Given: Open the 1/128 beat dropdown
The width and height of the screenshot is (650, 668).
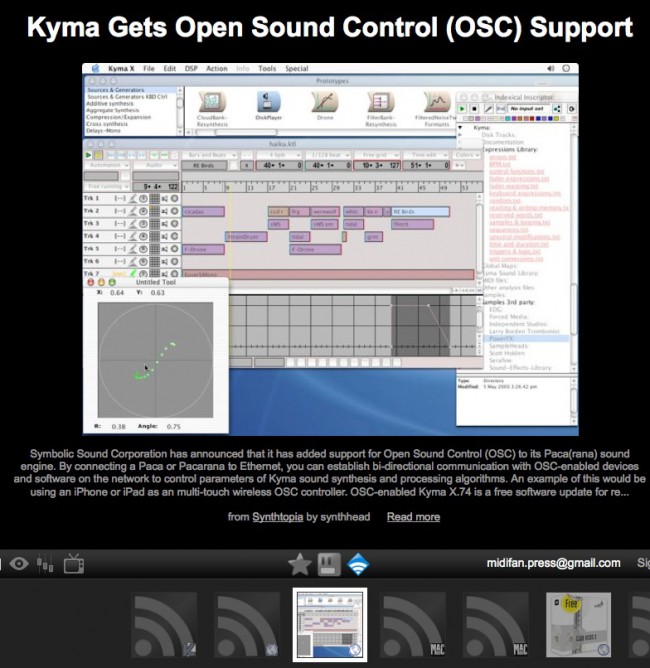Looking at the screenshot, I should coord(328,155).
